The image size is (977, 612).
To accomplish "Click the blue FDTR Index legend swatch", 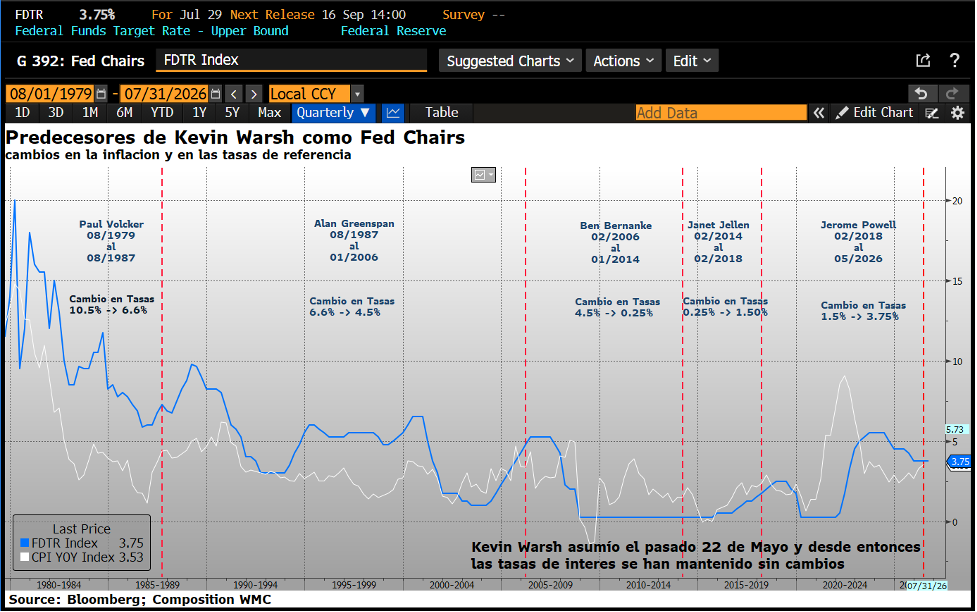I will 24,543.
